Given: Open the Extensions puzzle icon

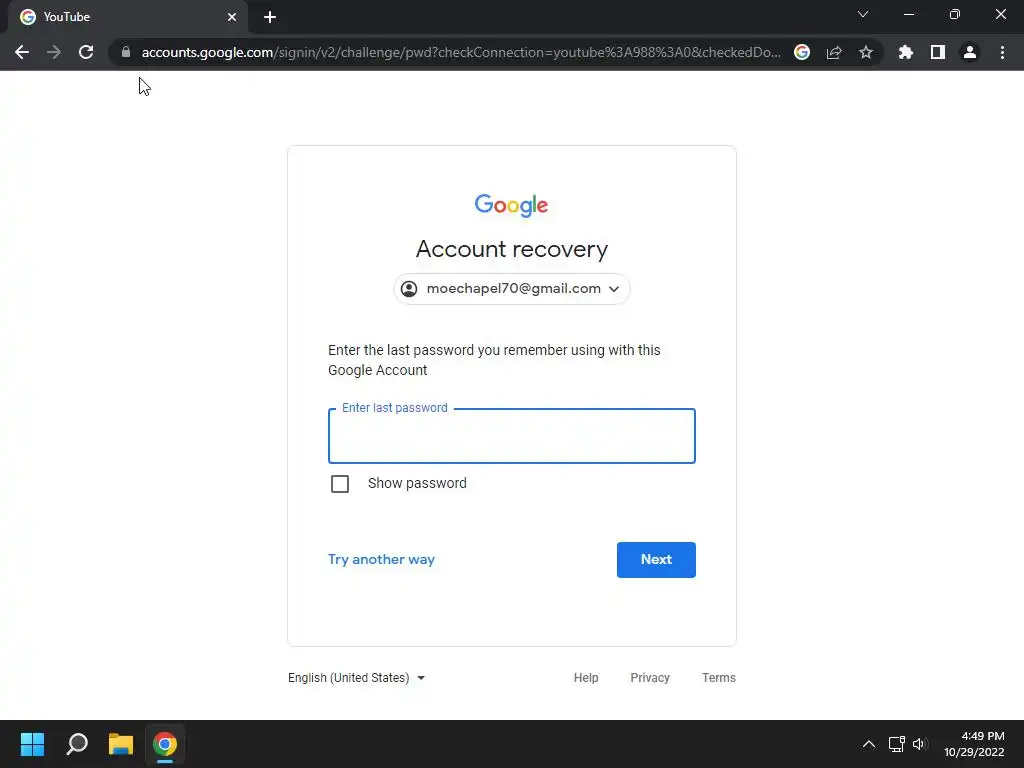Looking at the screenshot, I should tap(906, 52).
